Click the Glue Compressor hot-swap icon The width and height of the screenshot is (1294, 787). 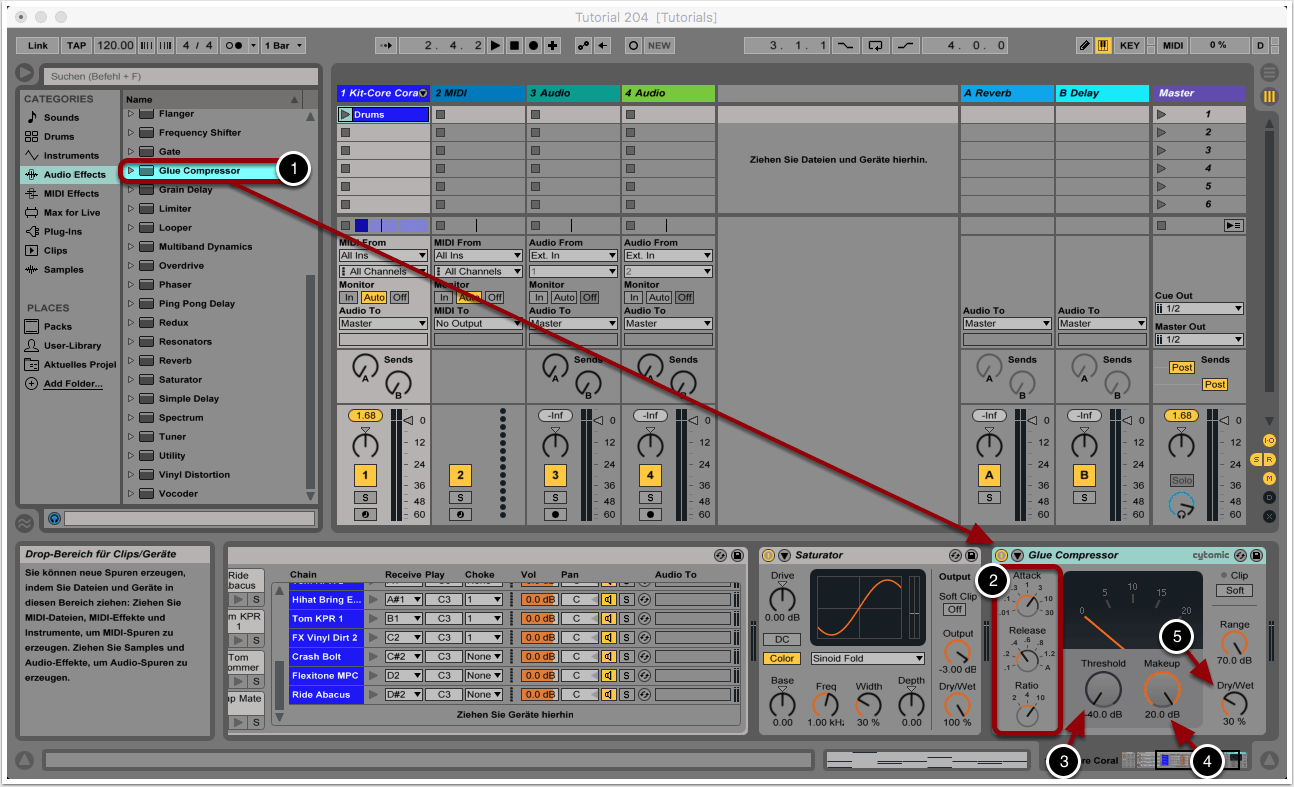[x=1240, y=555]
